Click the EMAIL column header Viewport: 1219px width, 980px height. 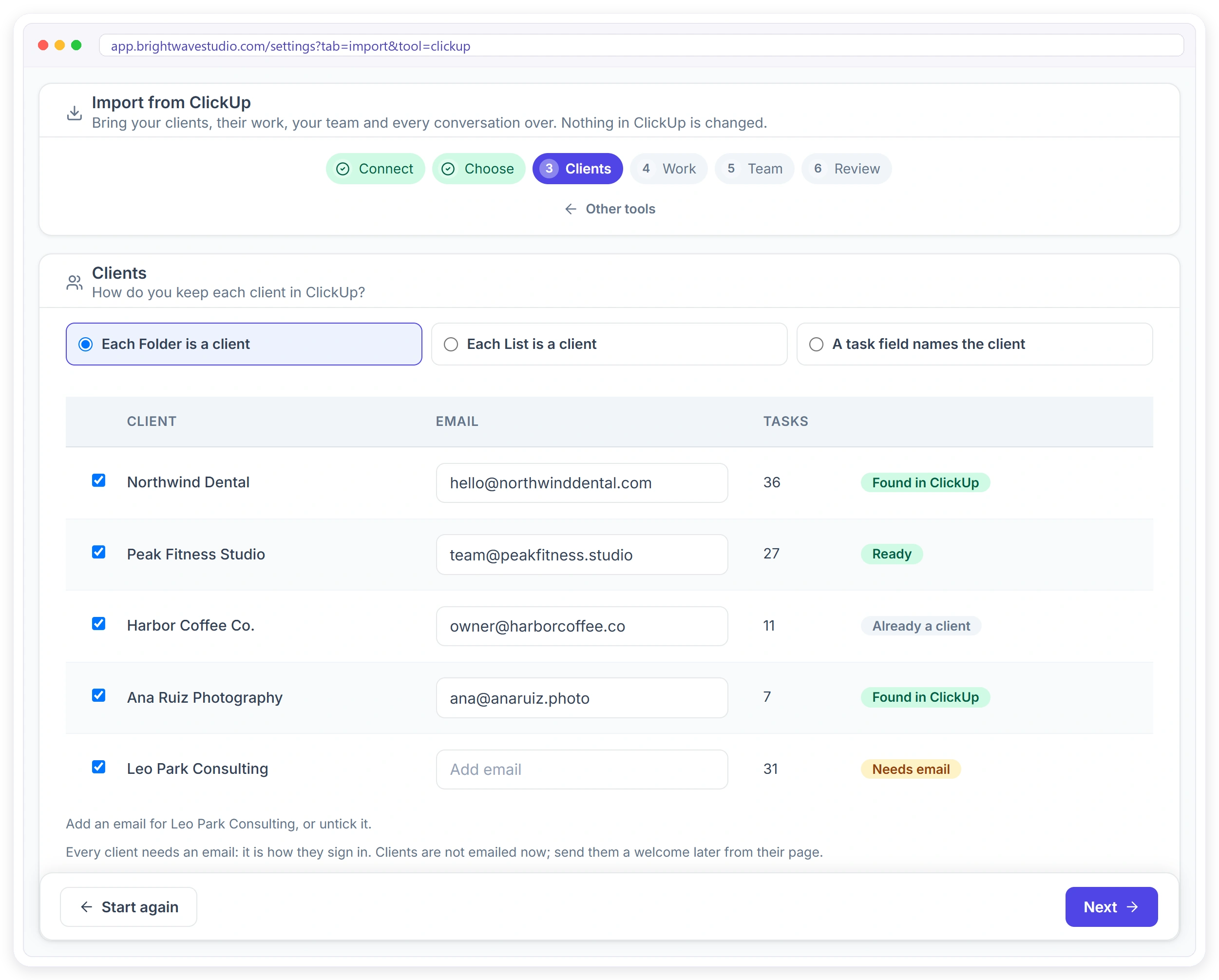coord(457,422)
